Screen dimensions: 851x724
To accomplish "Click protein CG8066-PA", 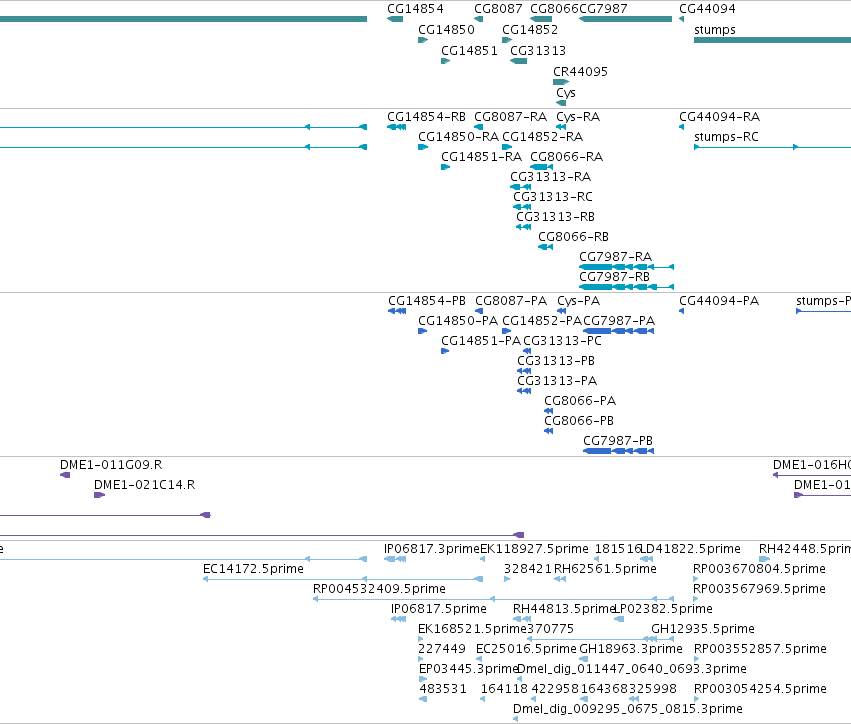I will click(x=580, y=401).
